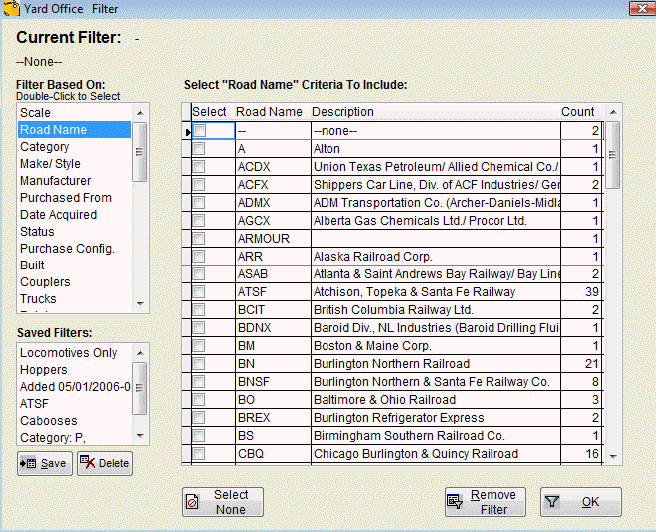Click down arrow of Road Name table scrollbar
The image size is (656, 532).
coord(613,456)
